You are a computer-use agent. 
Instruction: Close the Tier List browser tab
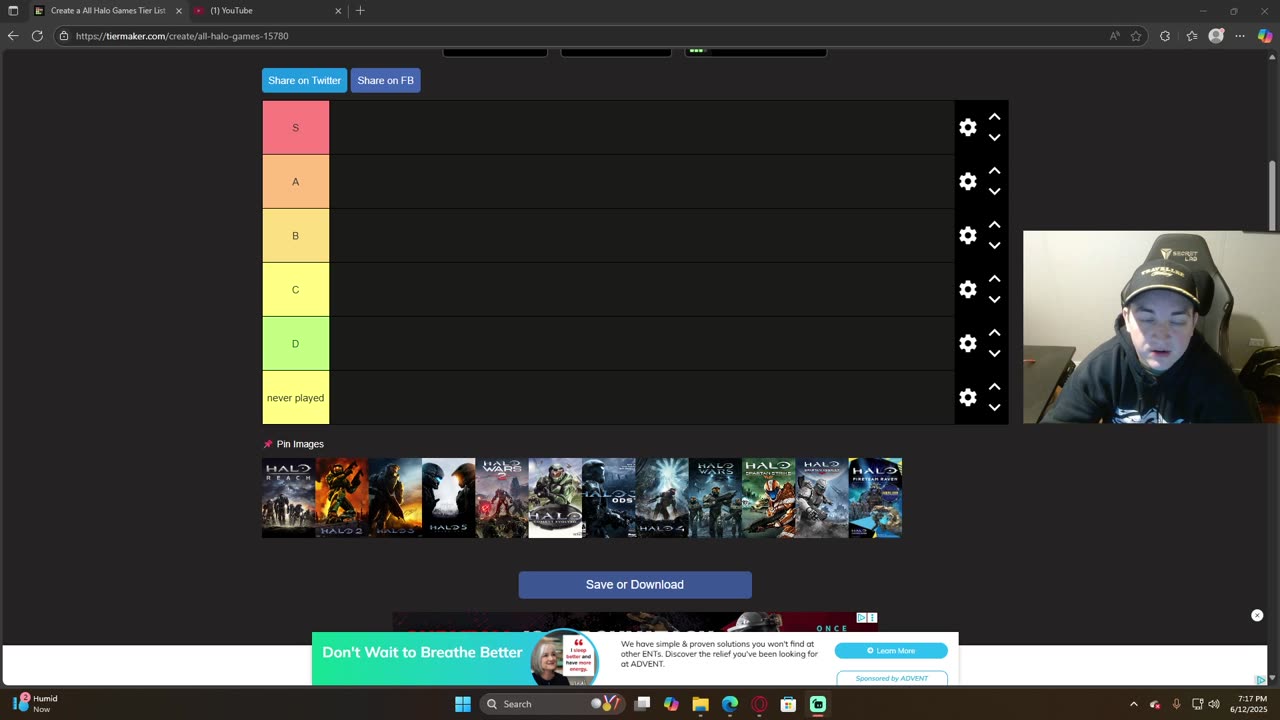click(179, 11)
